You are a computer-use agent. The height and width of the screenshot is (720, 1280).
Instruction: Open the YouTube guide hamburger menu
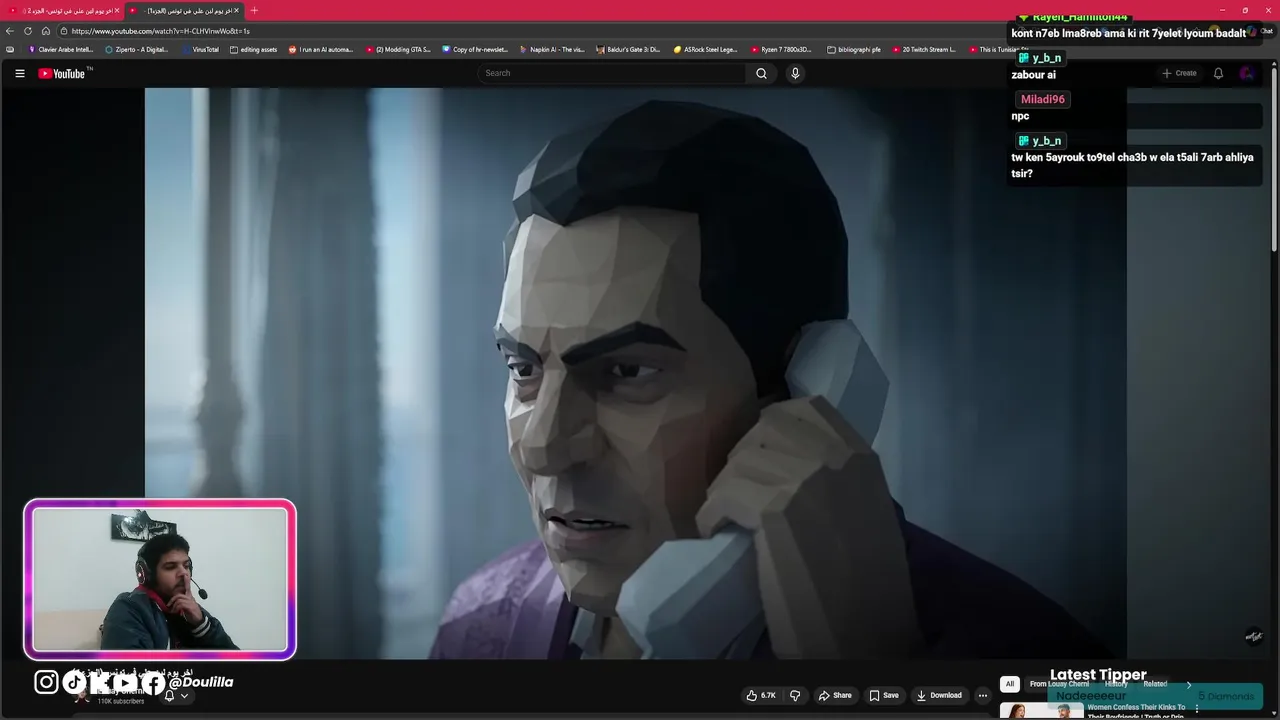click(x=19, y=73)
